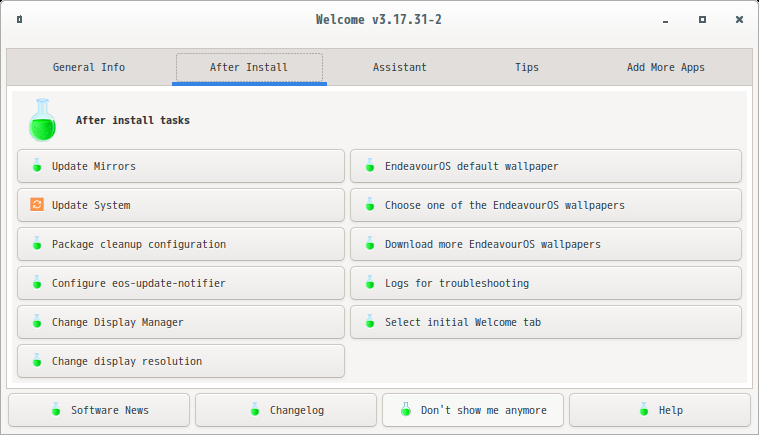Open Package cleanup configuration

(181, 244)
